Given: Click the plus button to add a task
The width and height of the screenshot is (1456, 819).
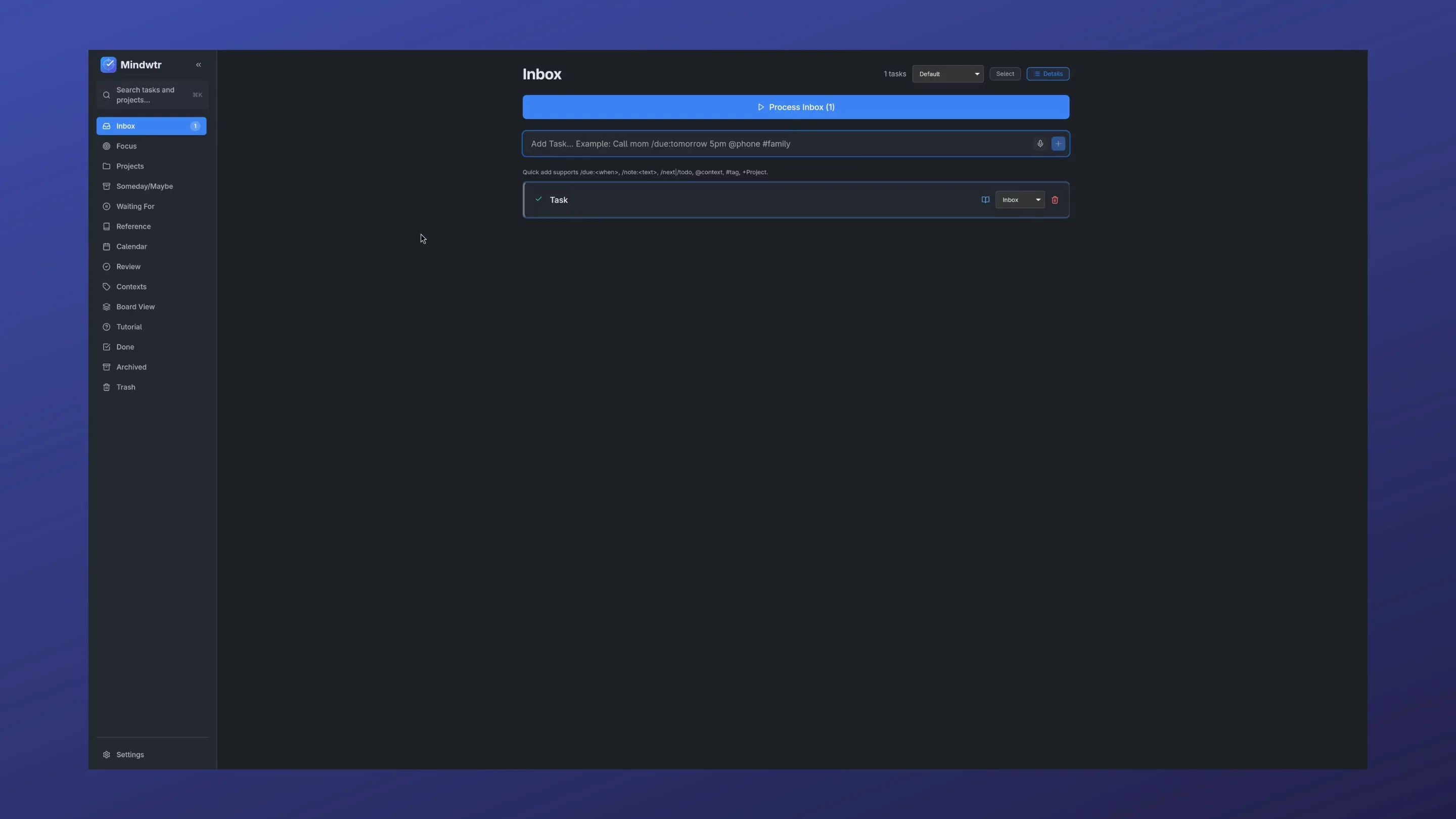Looking at the screenshot, I should point(1058,144).
